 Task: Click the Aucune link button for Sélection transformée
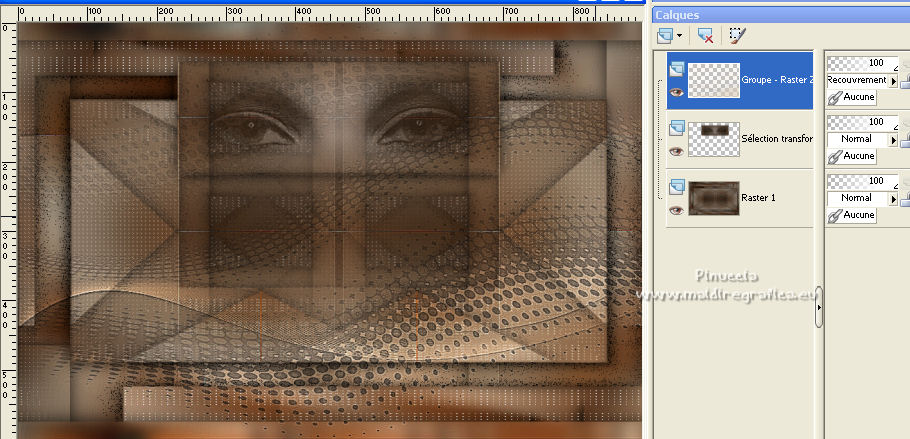(851, 156)
